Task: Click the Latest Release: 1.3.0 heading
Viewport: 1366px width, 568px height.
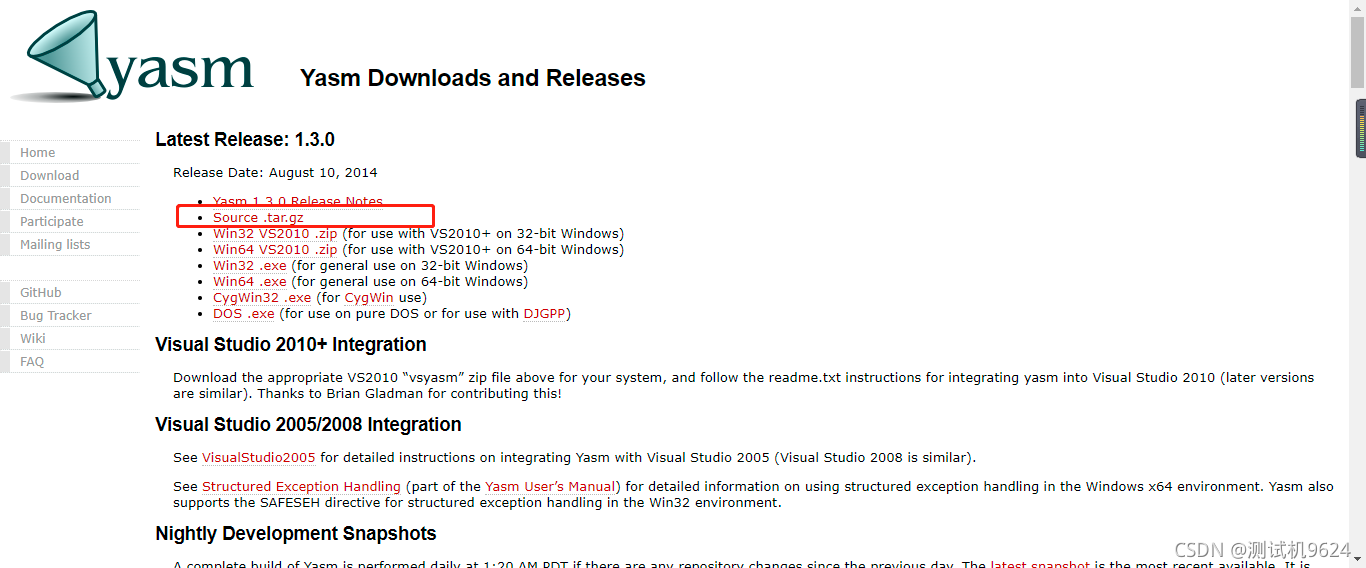Action: 245,140
